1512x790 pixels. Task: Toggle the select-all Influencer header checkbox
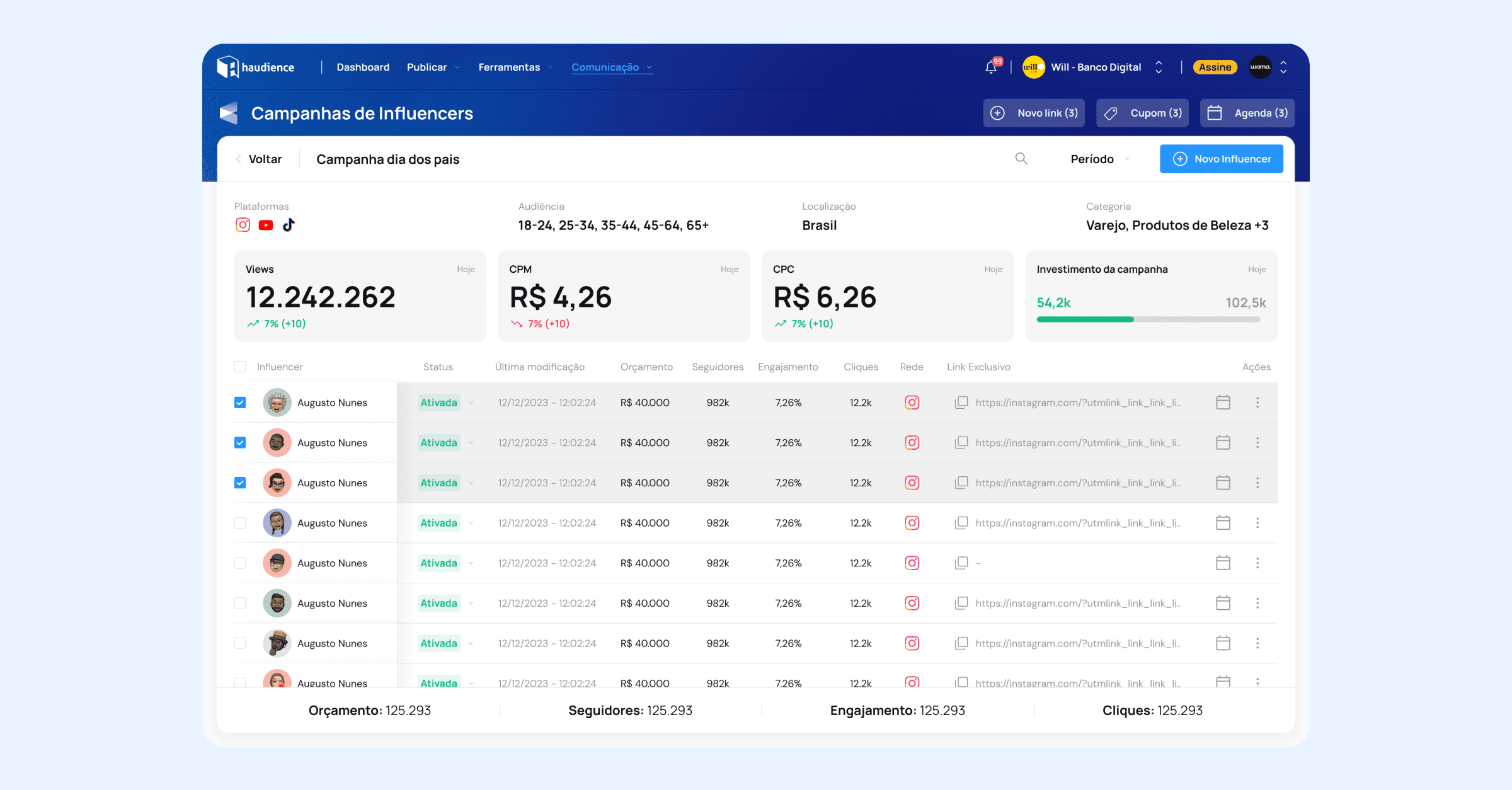tap(240, 367)
